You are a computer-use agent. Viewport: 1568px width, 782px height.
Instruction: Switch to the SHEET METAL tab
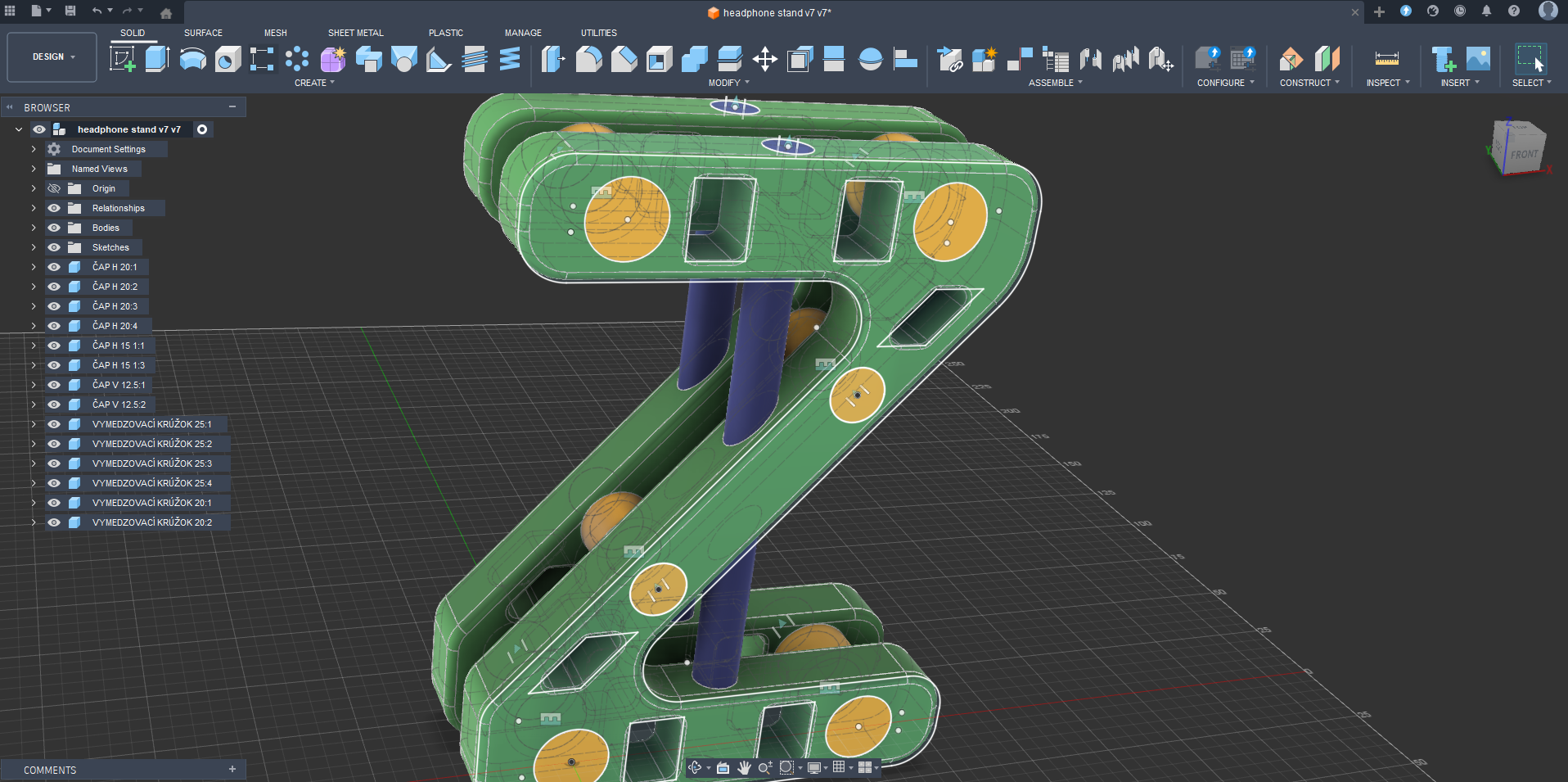click(x=355, y=33)
